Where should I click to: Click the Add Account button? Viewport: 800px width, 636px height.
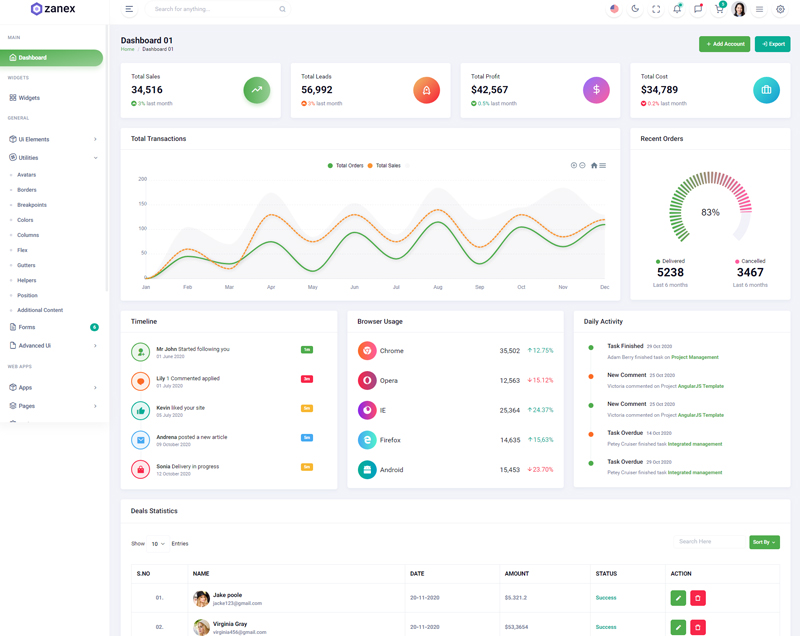pyautogui.click(x=724, y=44)
